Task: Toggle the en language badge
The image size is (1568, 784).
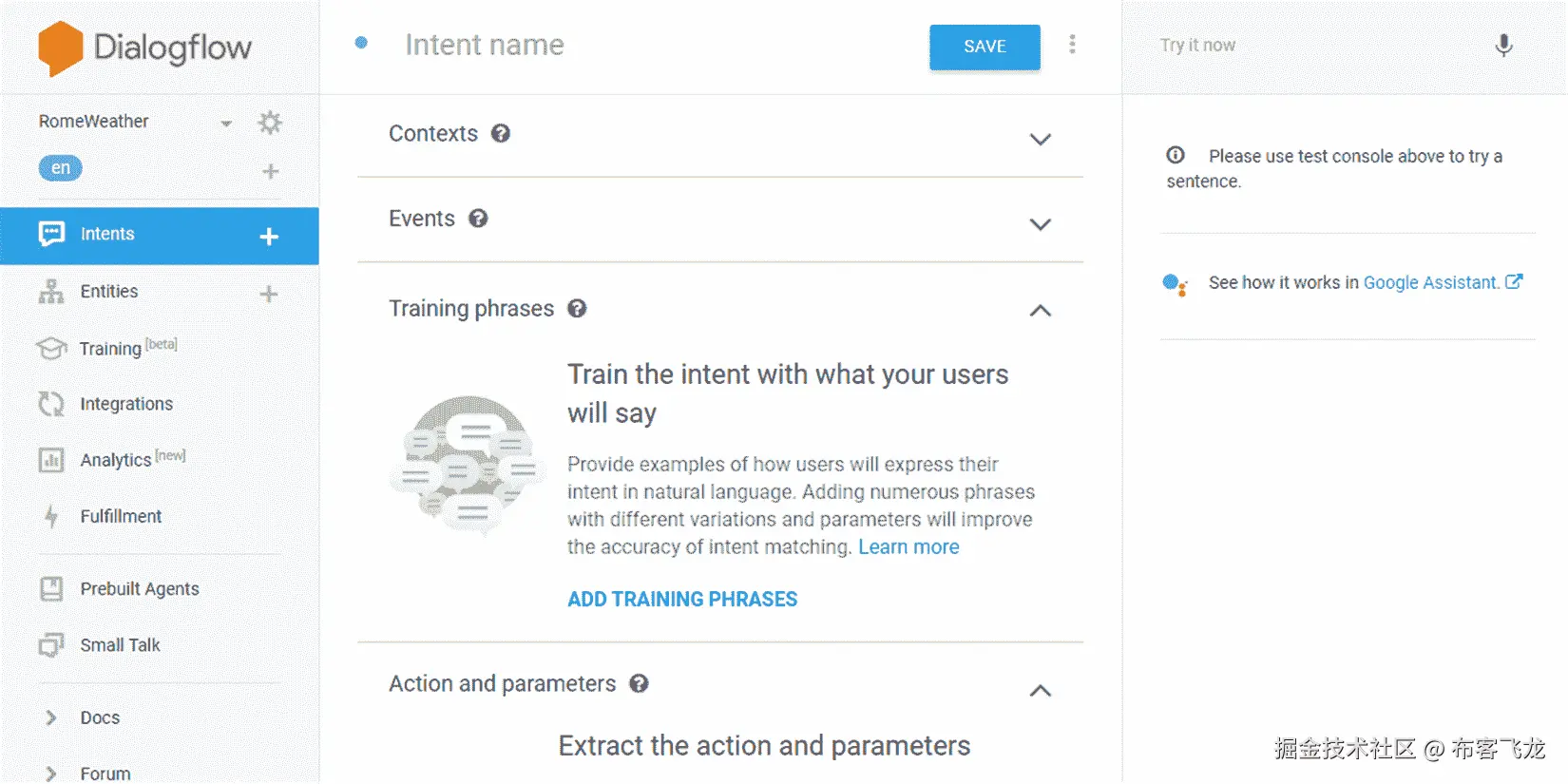Action: point(60,168)
